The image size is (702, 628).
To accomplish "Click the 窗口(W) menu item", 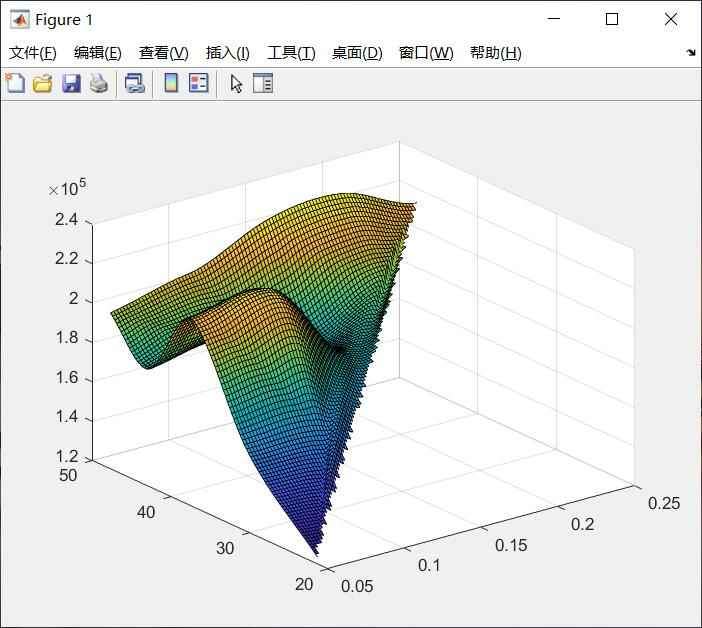I will point(425,53).
